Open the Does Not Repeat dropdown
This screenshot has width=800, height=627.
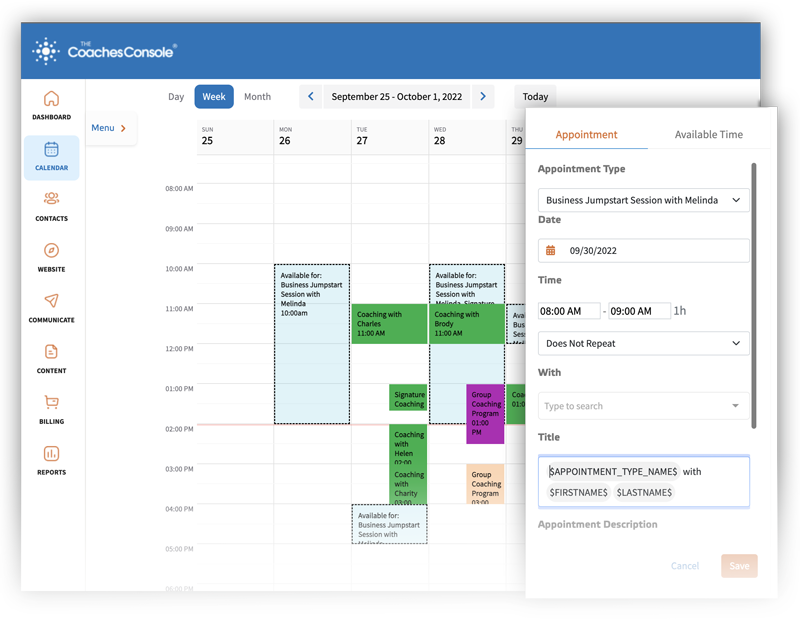(x=643, y=343)
